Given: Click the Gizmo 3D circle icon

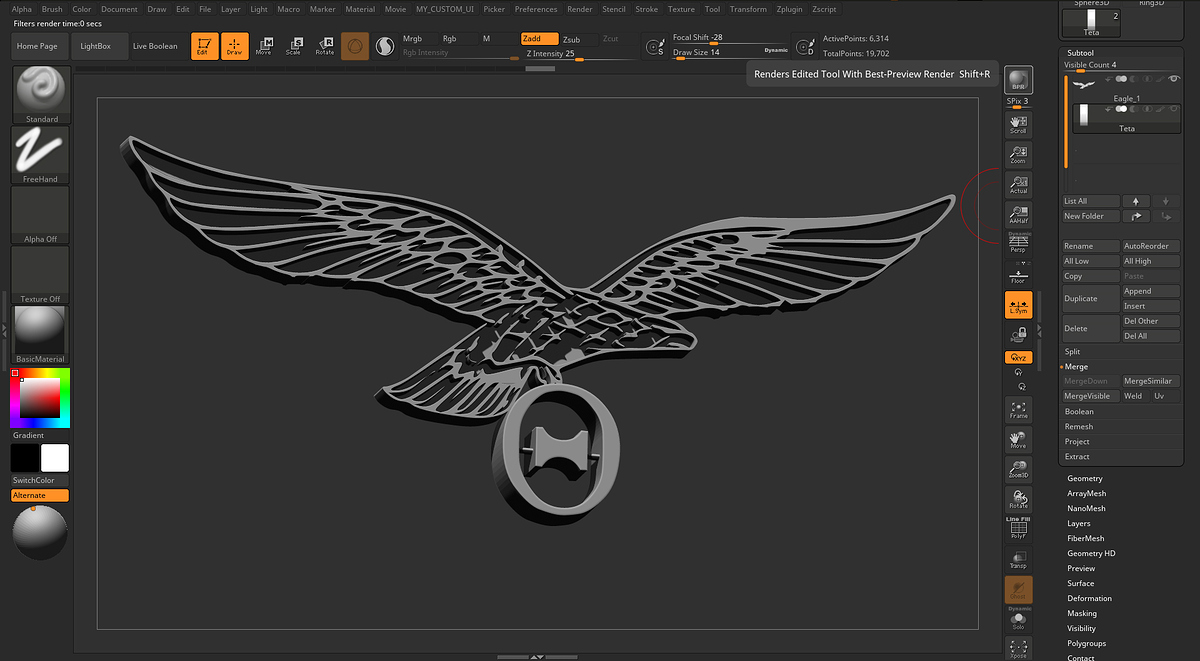Looking at the screenshot, I should 355,46.
